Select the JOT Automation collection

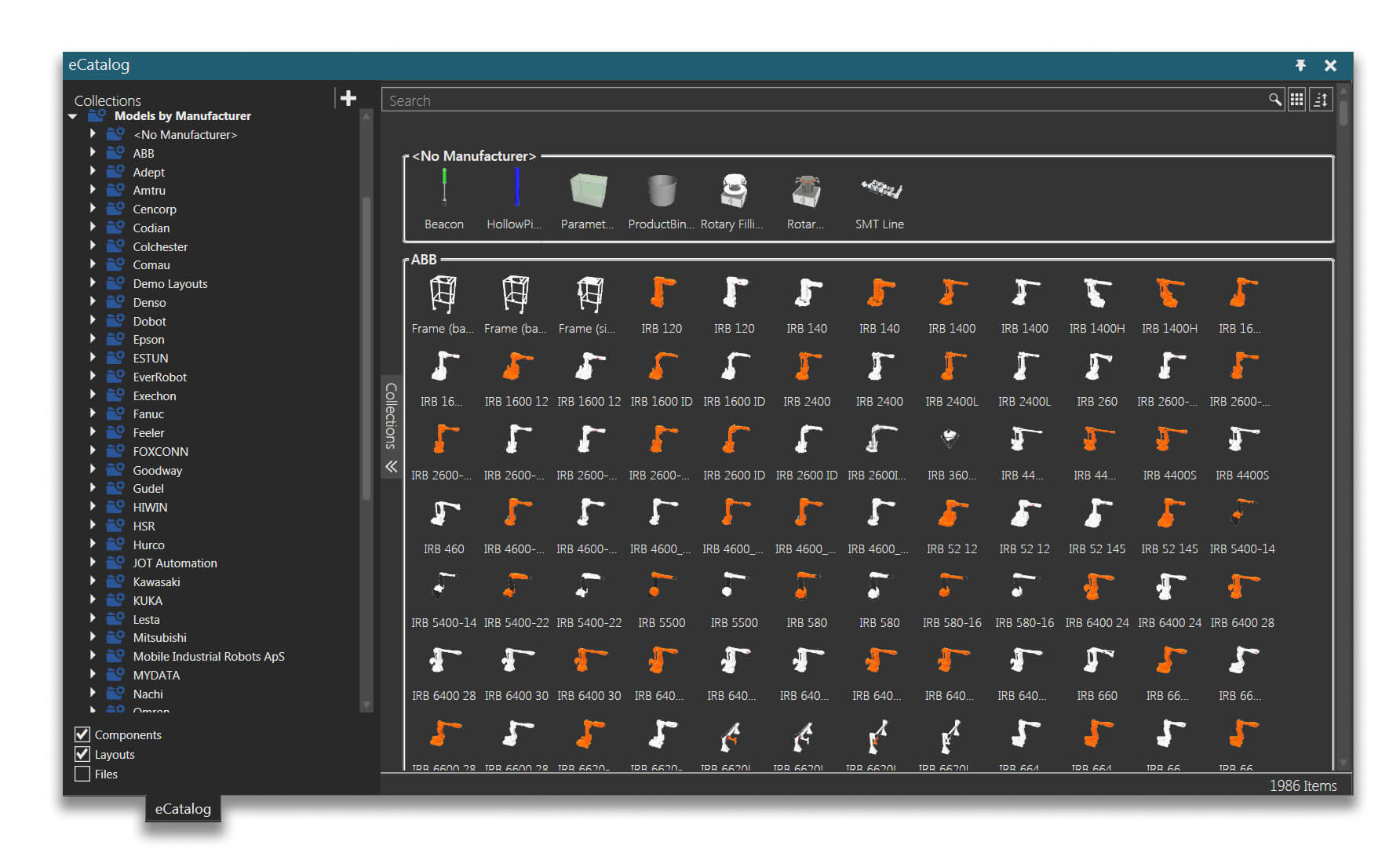(175, 563)
